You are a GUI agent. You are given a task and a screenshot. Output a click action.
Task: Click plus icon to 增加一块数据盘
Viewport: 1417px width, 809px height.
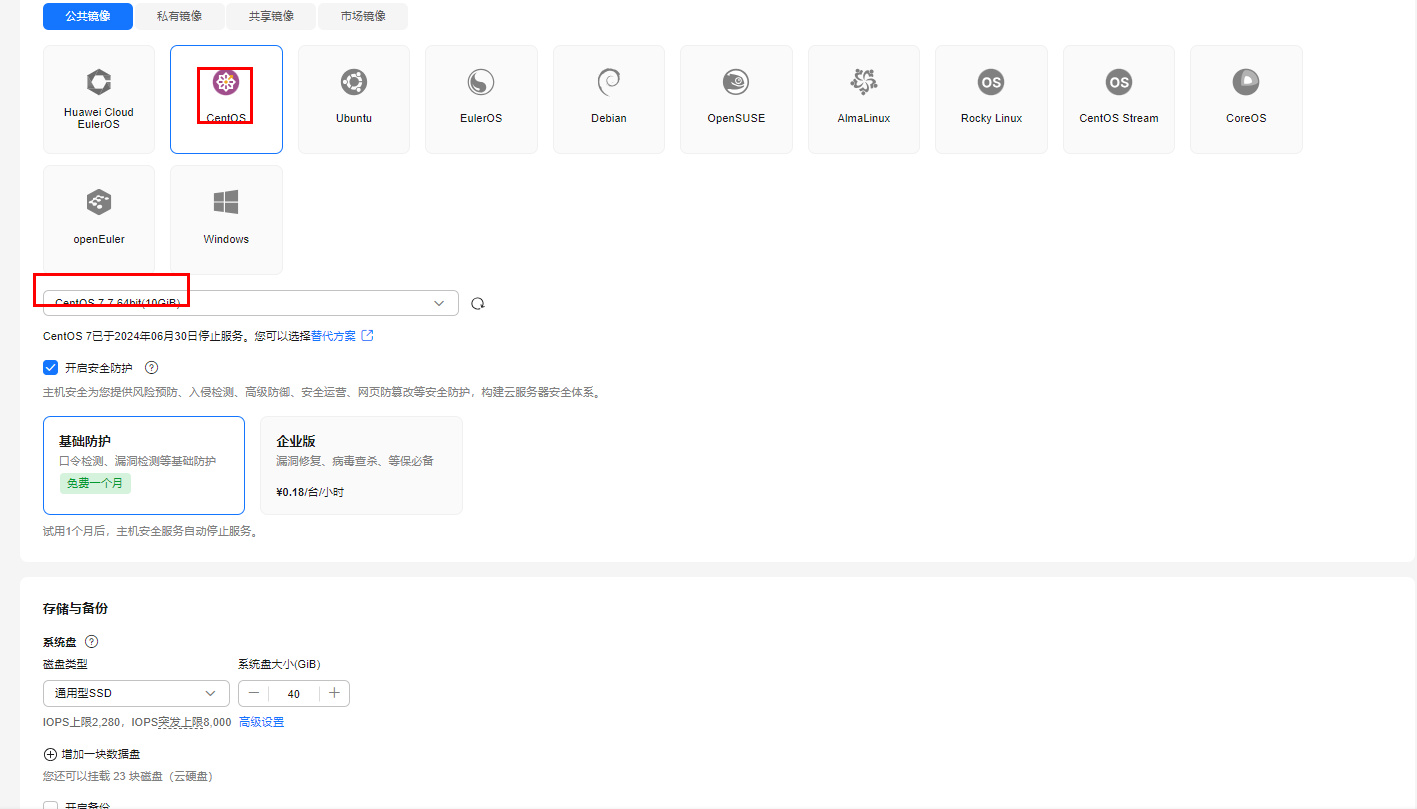tap(50, 754)
